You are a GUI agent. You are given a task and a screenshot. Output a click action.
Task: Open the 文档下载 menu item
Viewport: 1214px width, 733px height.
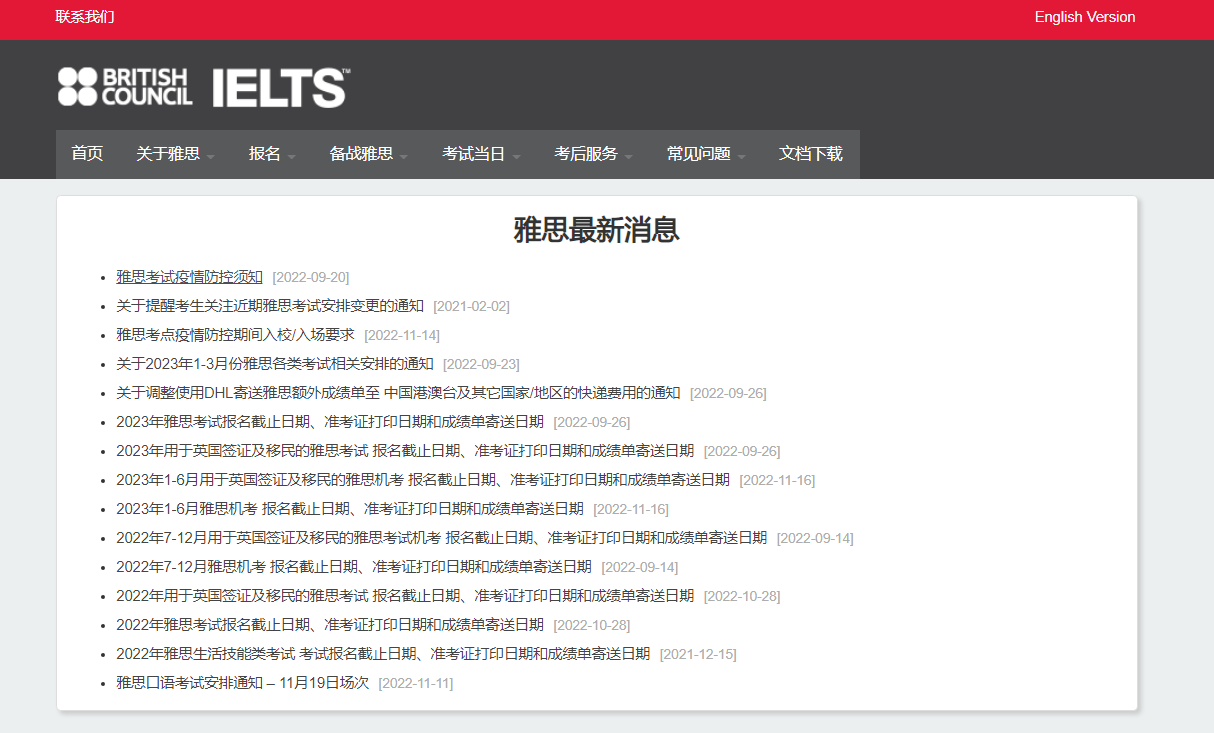[811, 154]
